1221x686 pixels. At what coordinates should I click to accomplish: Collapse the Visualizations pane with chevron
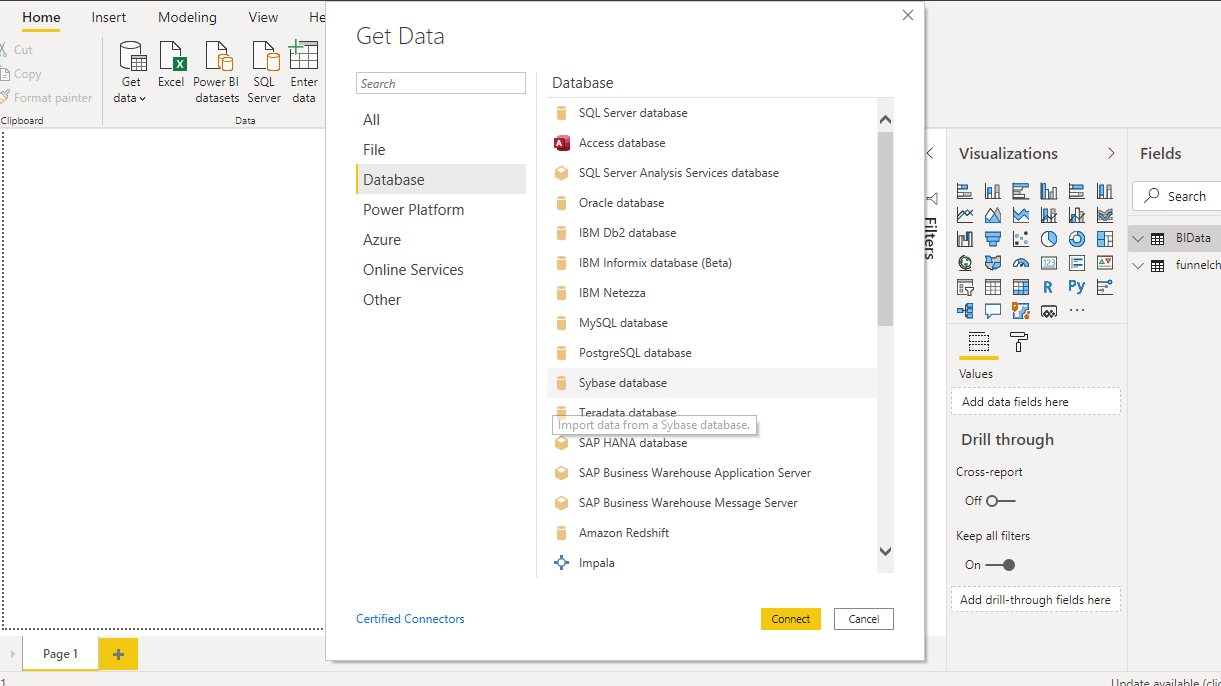click(x=1111, y=153)
